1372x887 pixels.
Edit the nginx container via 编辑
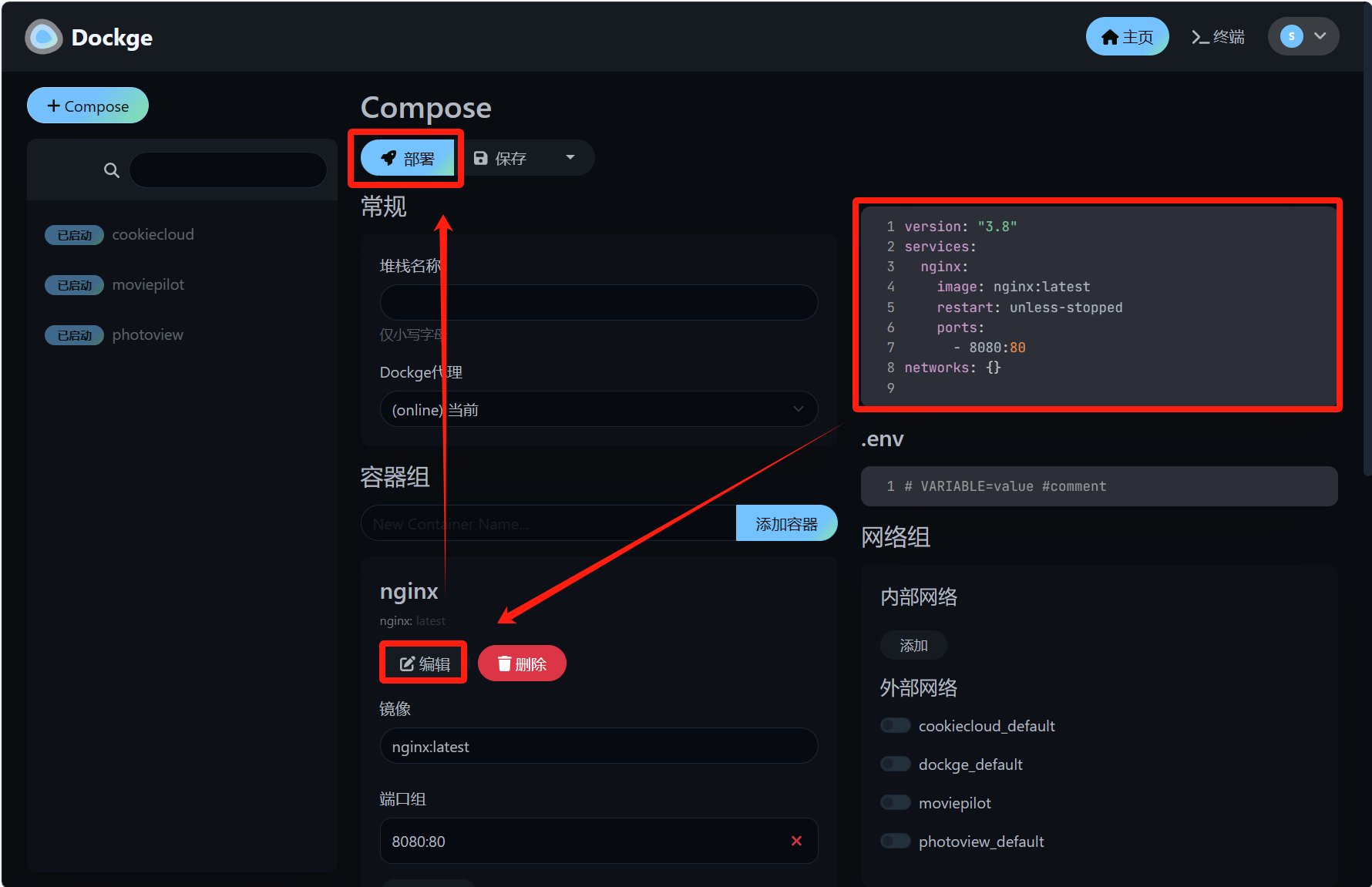coord(424,663)
